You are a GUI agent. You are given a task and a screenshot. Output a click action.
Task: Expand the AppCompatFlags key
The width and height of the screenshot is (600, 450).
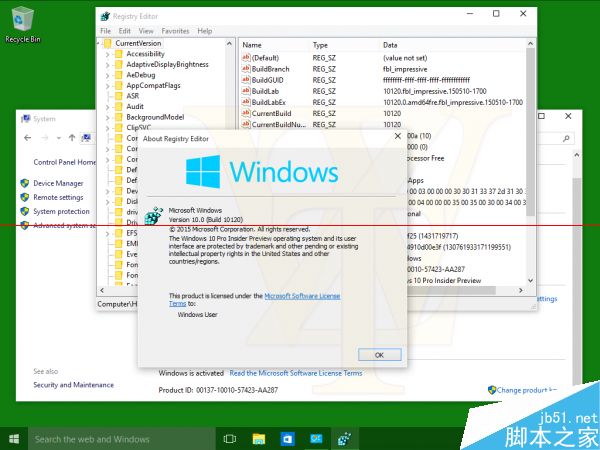click(x=108, y=86)
